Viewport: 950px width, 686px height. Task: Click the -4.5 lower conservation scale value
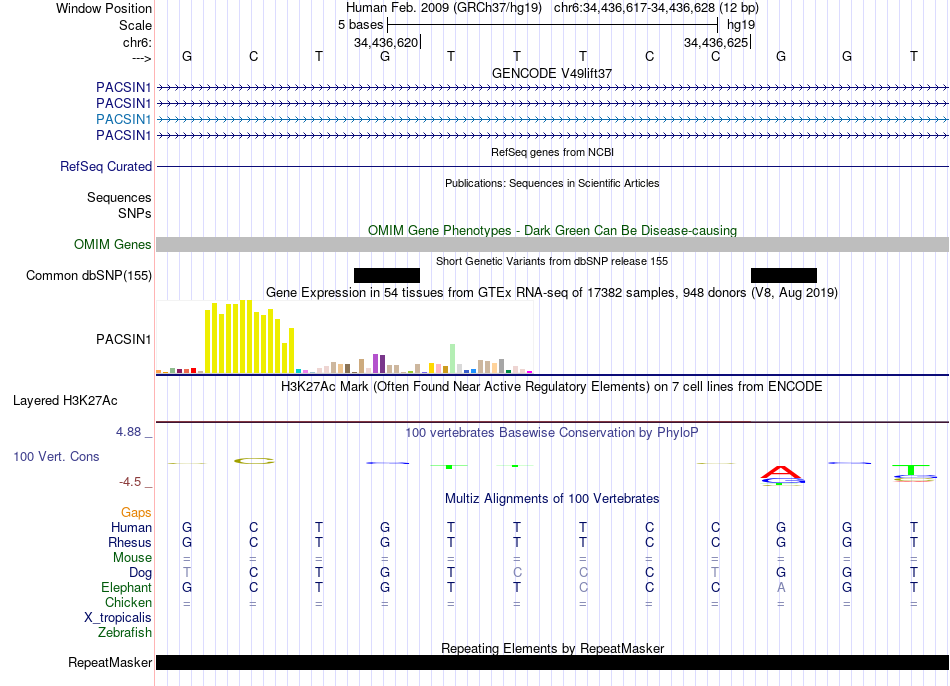click(x=130, y=482)
